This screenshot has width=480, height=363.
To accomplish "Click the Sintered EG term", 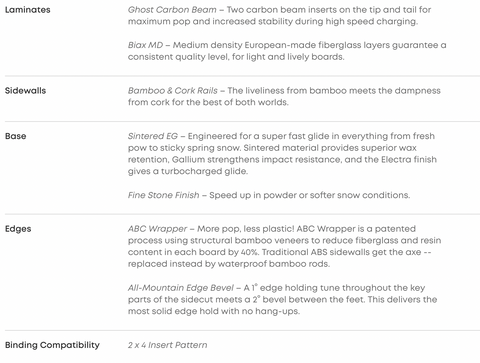I will click(153, 136).
